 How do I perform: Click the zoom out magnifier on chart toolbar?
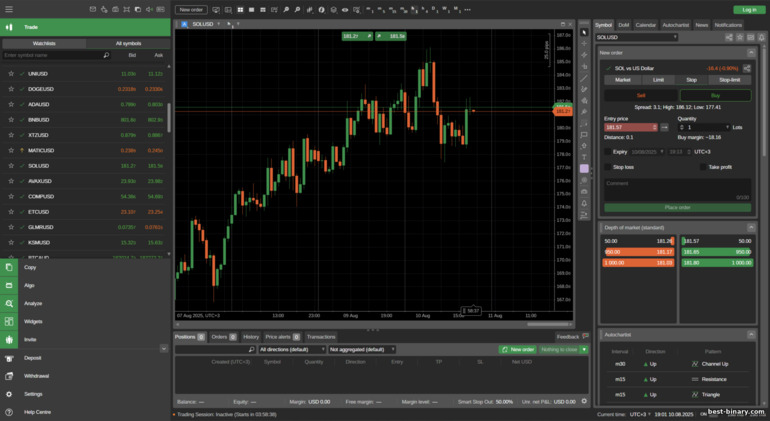(297, 10)
